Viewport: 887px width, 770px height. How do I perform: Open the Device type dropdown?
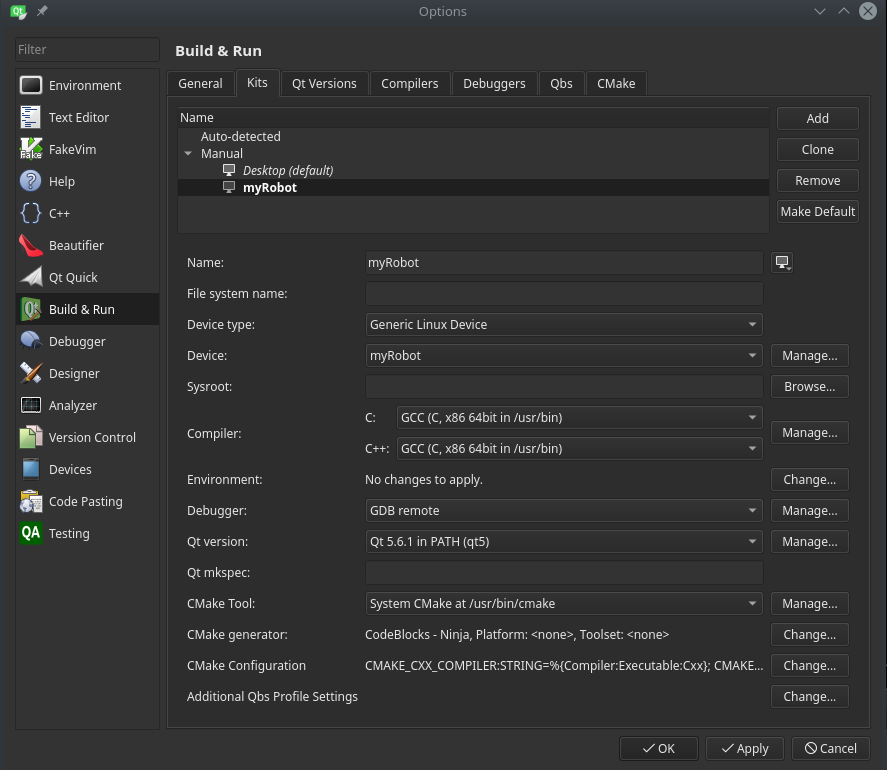pos(564,325)
